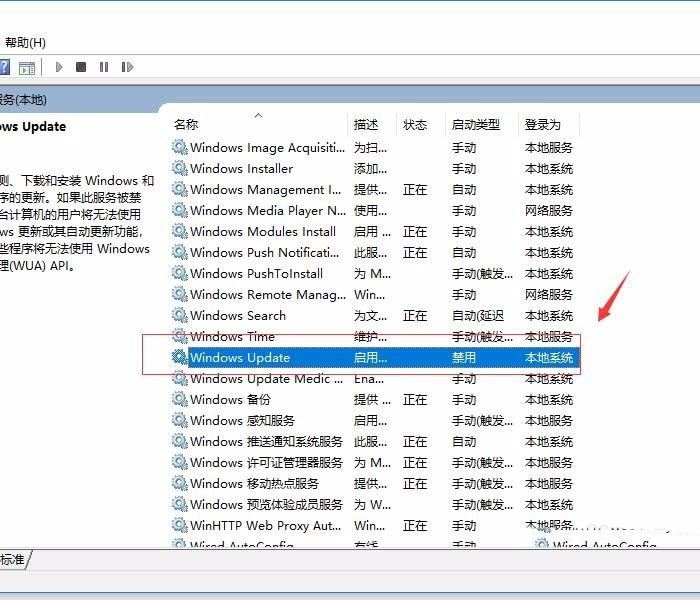700x600 pixels.
Task: Click gear icon beside Windows Installer
Action: [x=180, y=168]
